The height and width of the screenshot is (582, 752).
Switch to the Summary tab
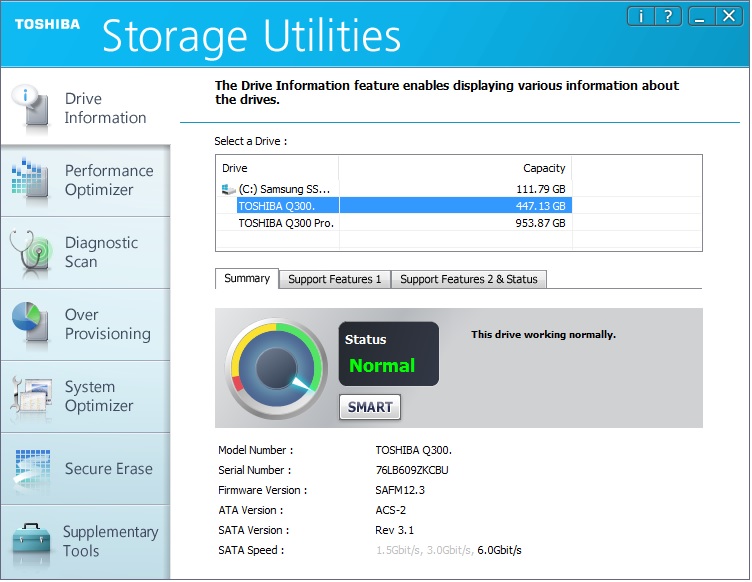(247, 279)
